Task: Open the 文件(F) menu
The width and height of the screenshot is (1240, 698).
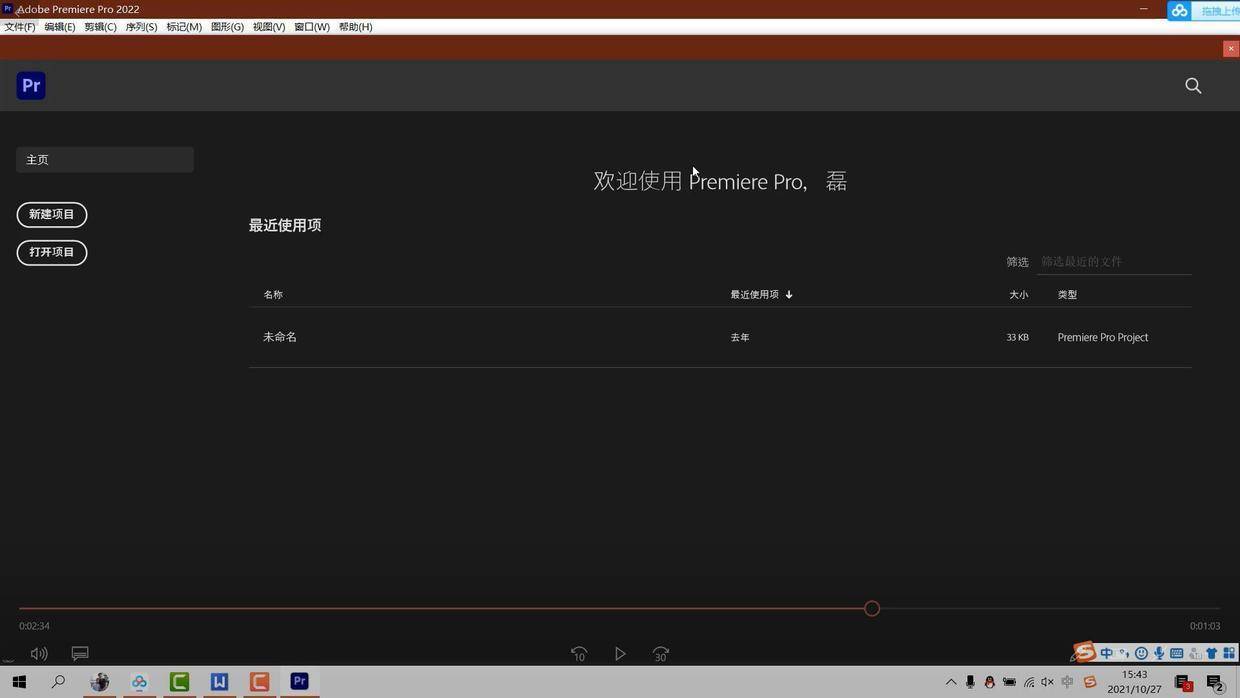Action: pyautogui.click(x=18, y=27)
